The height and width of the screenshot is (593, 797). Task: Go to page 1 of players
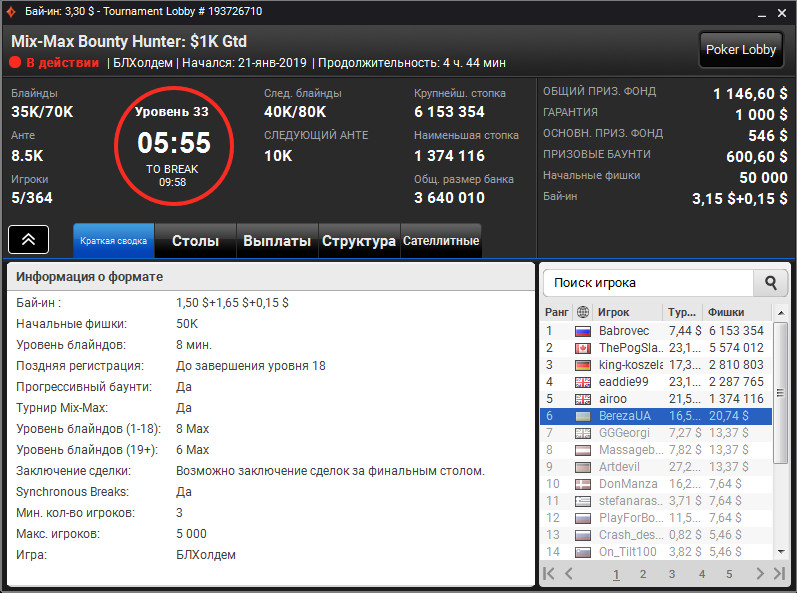[x=616, y=574]
